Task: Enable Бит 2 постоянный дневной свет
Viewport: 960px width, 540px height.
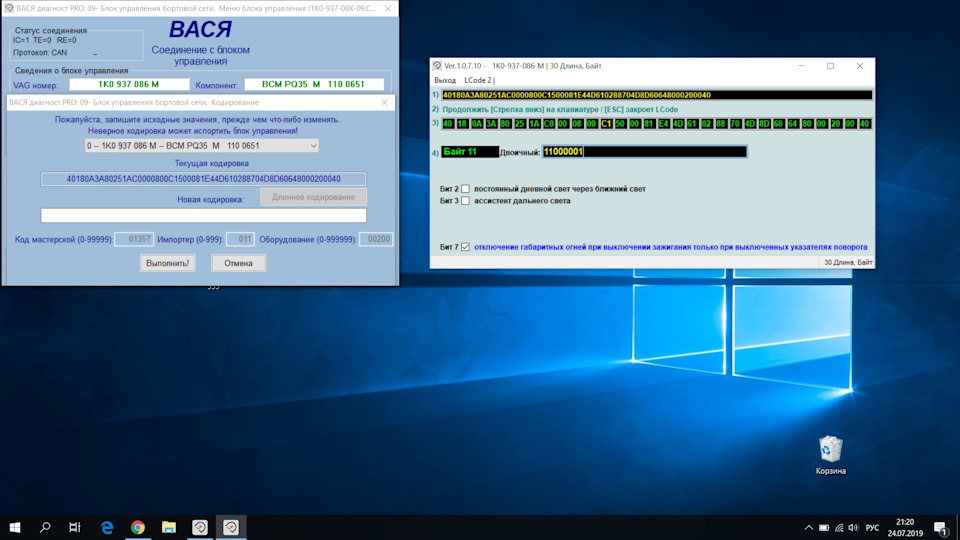Action: coord(465,189)
